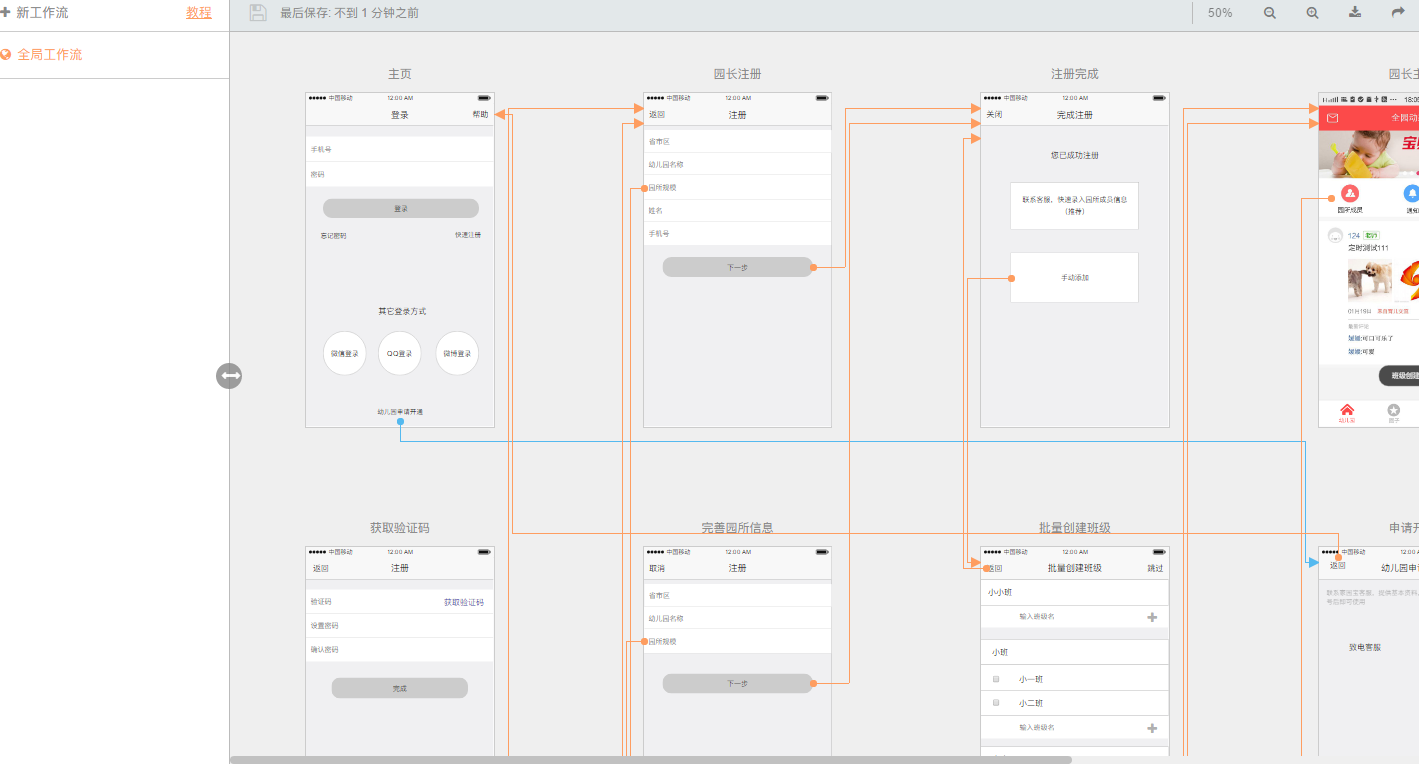Click the save disk icon
The image size is (1419, 764).
tap(258, 13)
